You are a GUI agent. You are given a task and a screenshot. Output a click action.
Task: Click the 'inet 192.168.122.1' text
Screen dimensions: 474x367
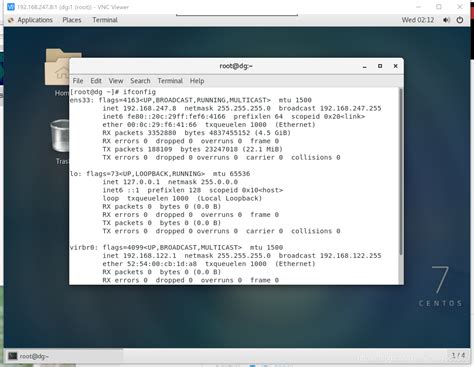point(139,256)
